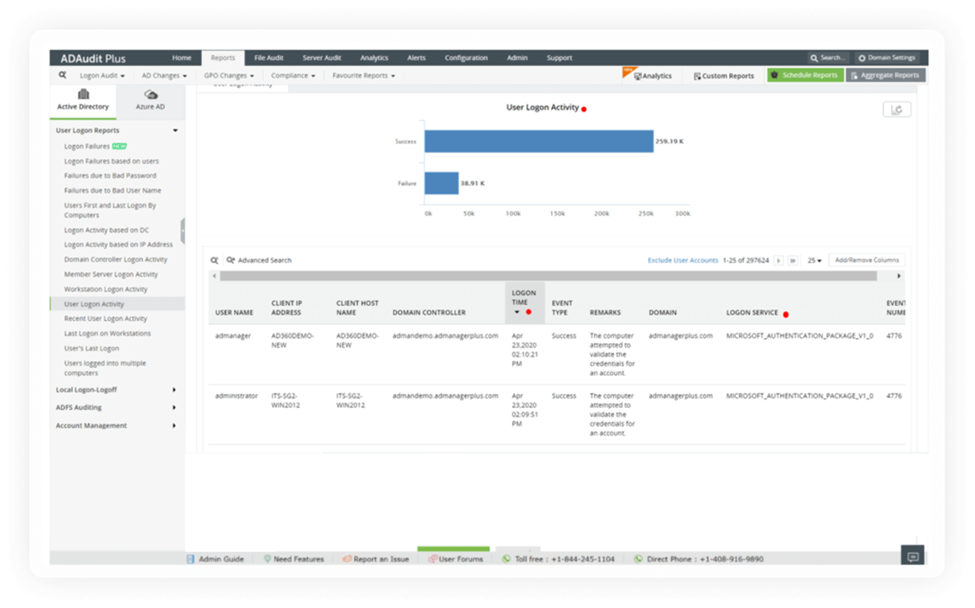The width and height of the screenshot is (975, 608).
Task: Click Aggregate Reports button
Action: tap(885, 75)
